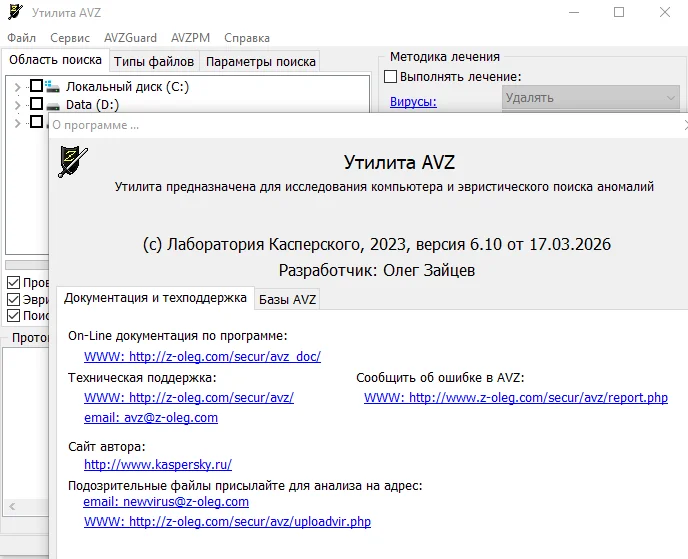Open the z-oleg.com/secur/avz/ support link
Screen dimensions: 688x559
coord(189,398)
